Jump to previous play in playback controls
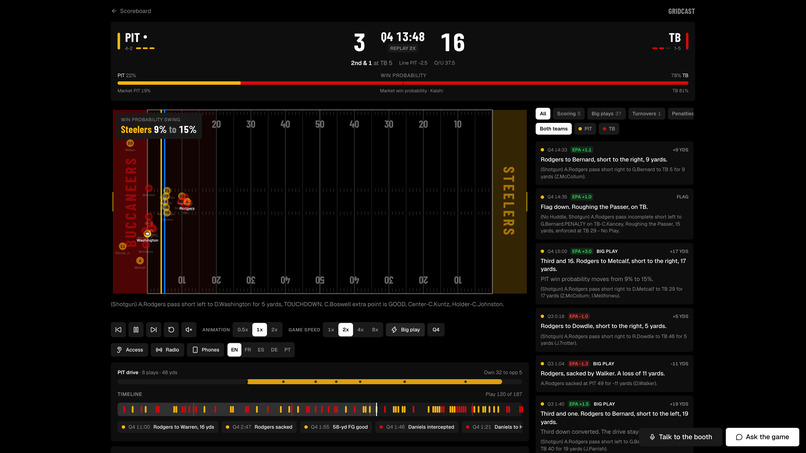 tap(118, 330)
